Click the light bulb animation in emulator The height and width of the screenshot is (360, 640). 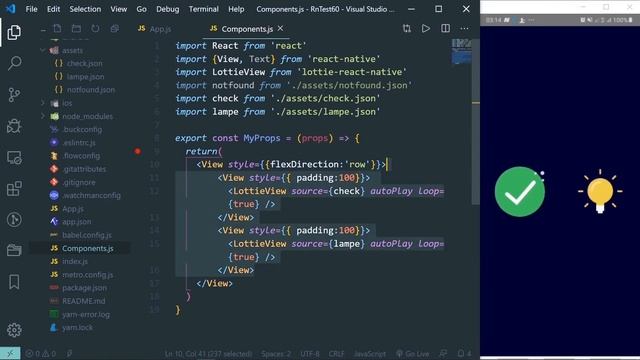(600, 191)
